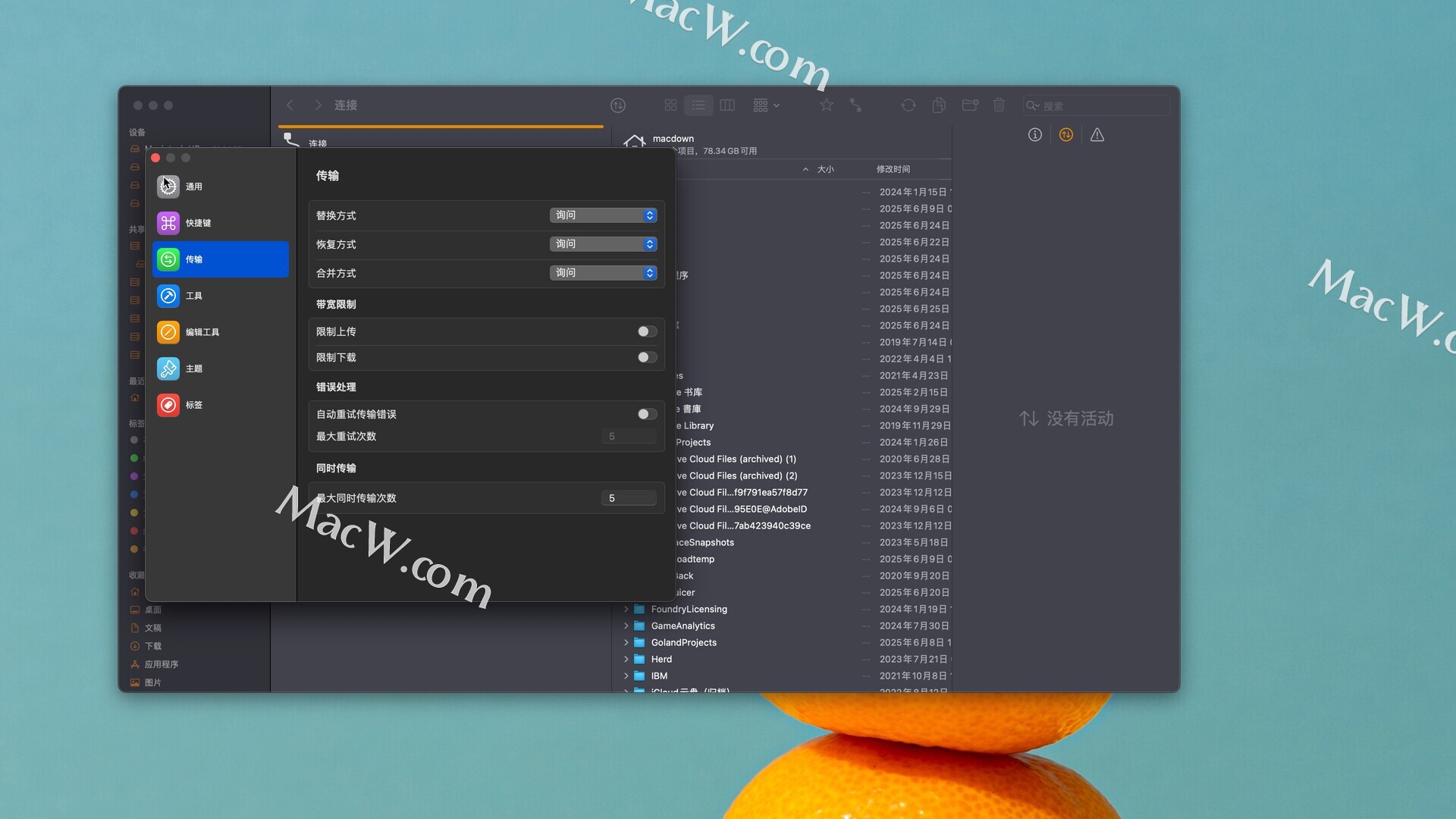Select the 've Cloud Files (archived) (2)' row
The height and width of the screenshot is (819, 1456).
(813, 475)
